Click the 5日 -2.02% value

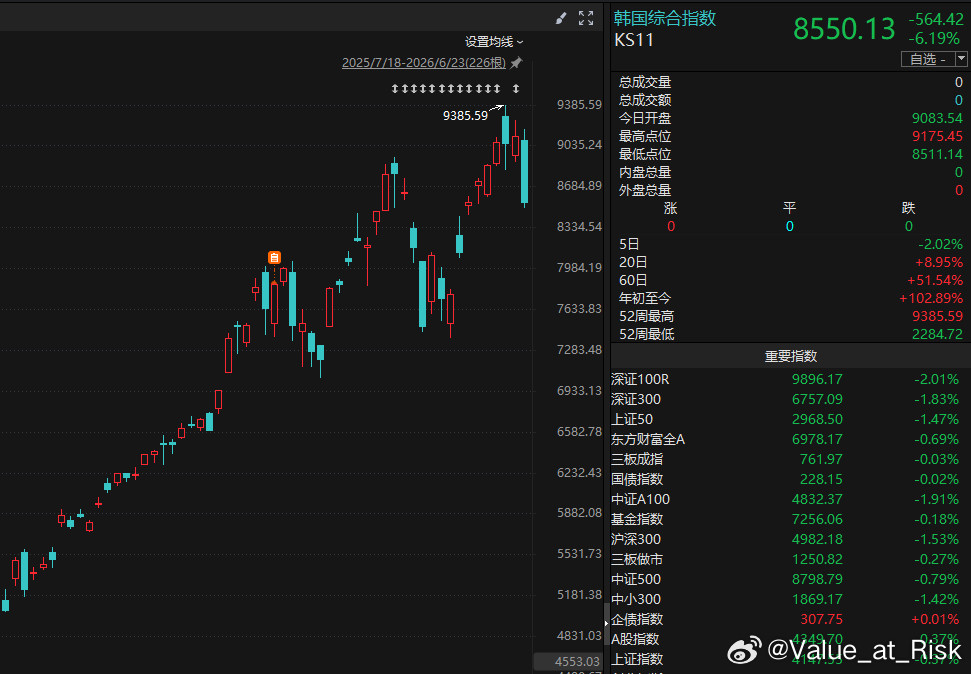tap(940, 245)
